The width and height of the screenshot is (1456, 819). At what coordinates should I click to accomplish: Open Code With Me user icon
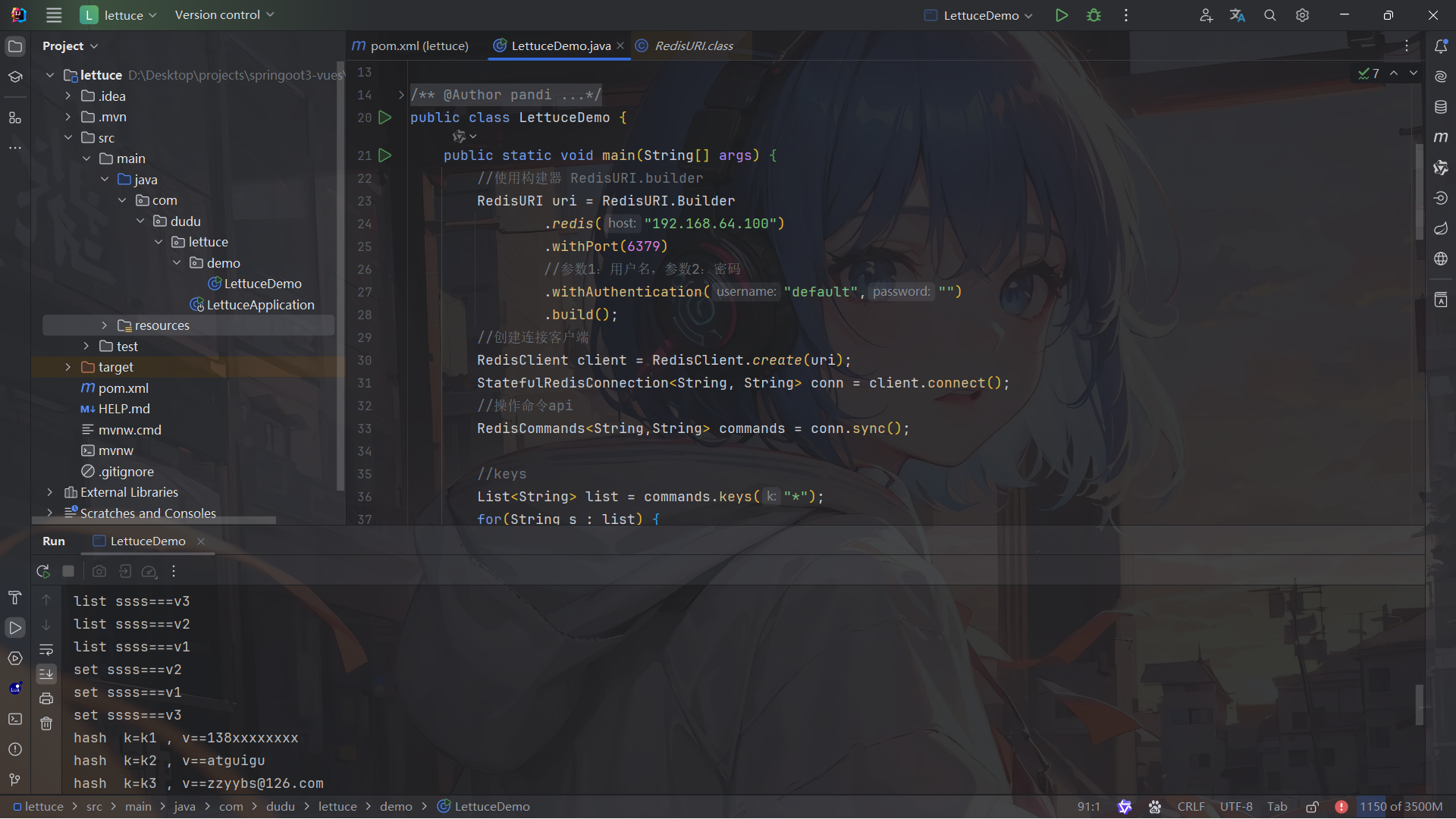pyautogui.click(x=1206, y=15)
